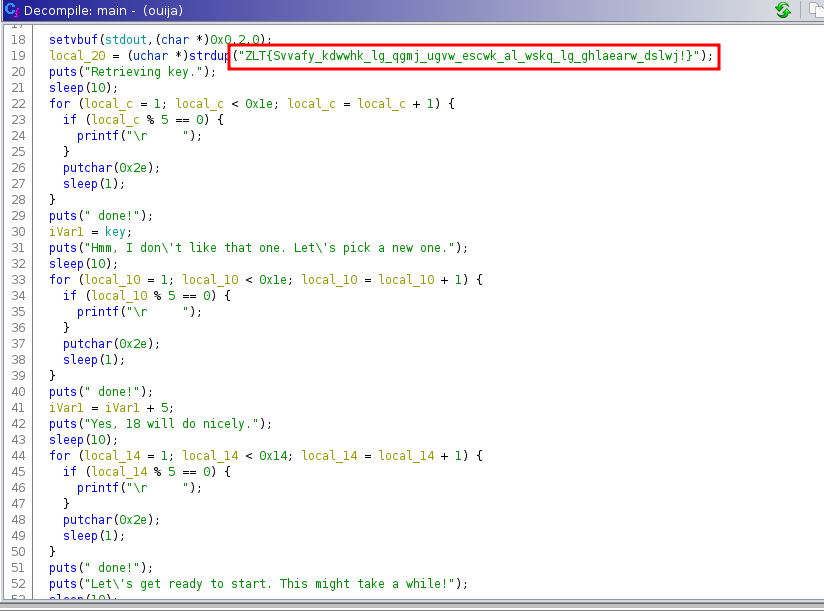Click line number 30 in the gutter
The width and height of the screenshot is (824, 611).
19,231
